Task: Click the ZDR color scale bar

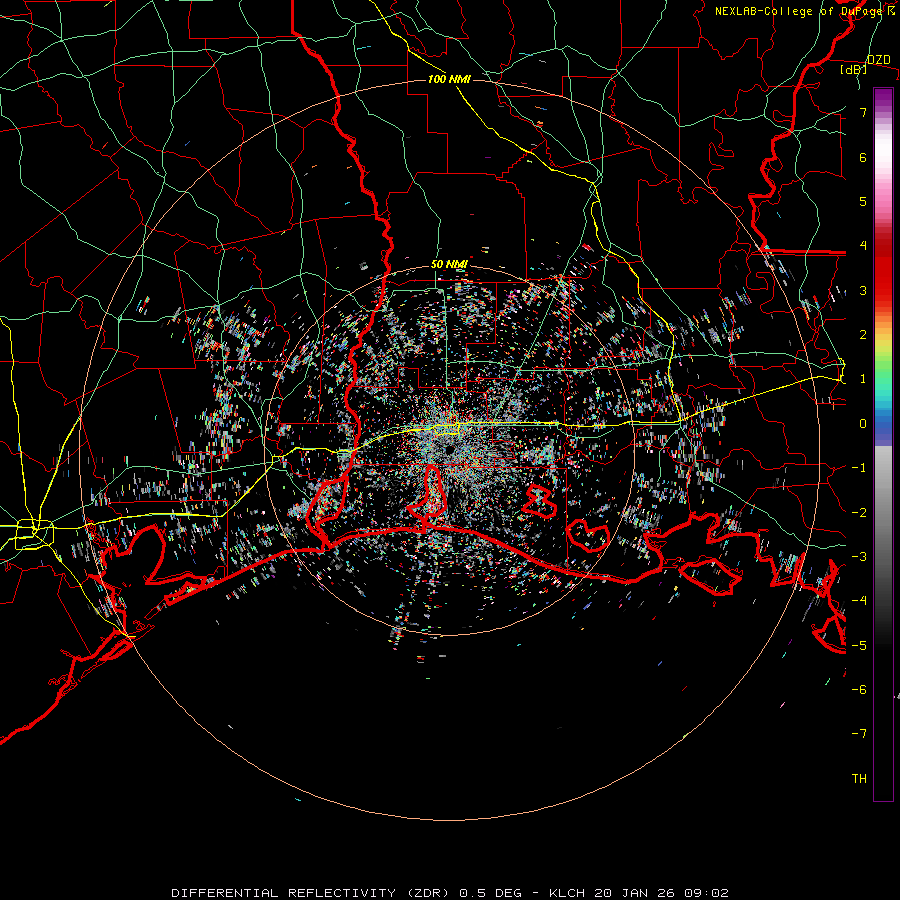Action: click(x=883, y=444)
